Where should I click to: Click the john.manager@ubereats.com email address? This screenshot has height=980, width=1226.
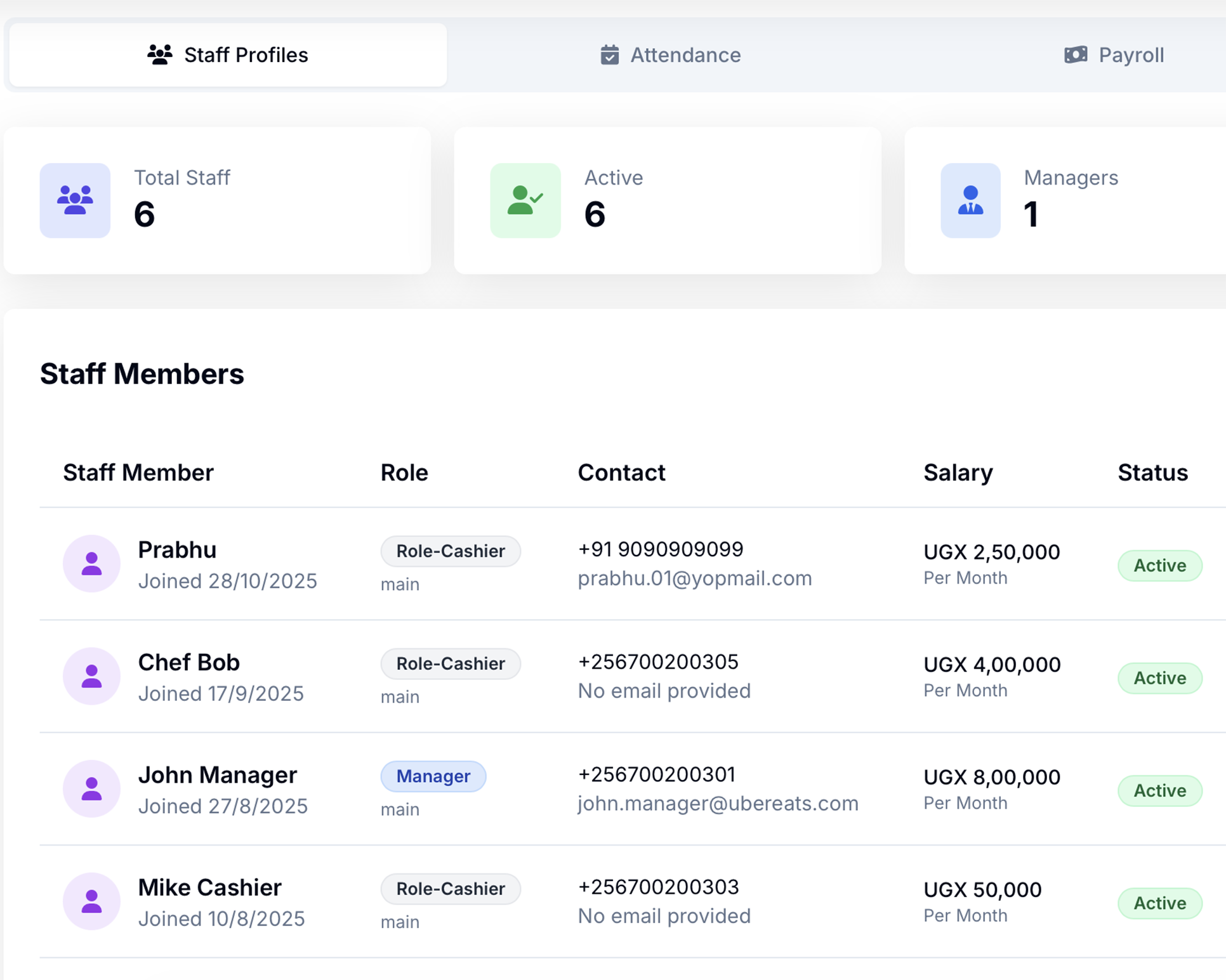[717, 804]
